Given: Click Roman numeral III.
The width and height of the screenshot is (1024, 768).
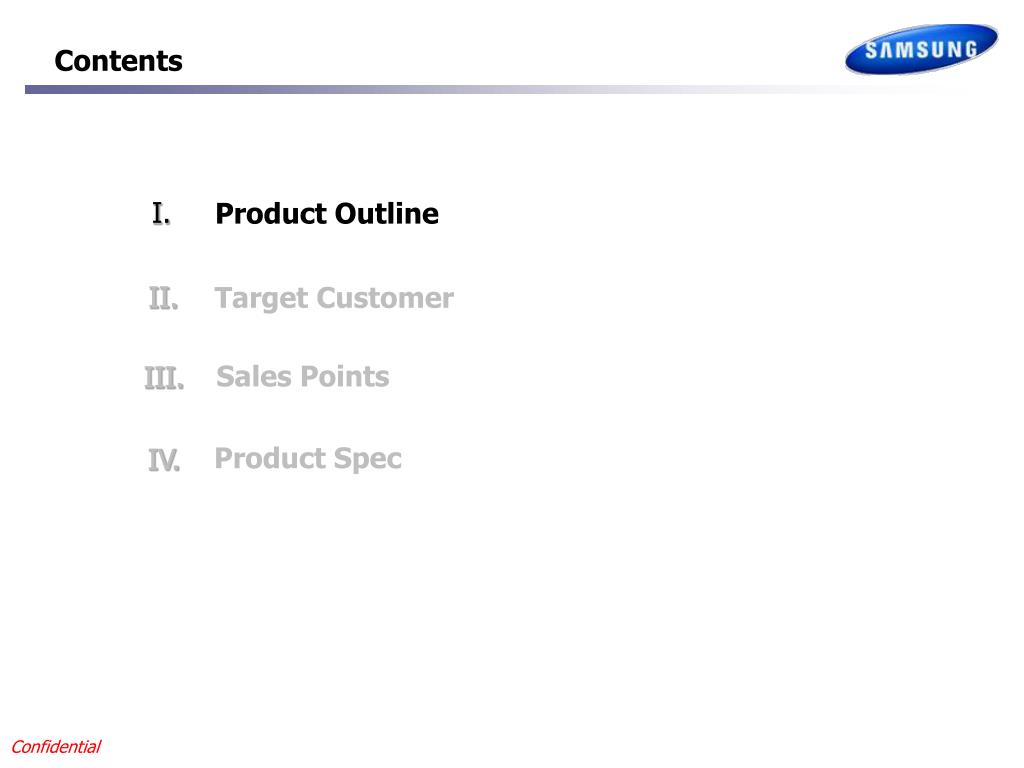Looking at the screenshot, I should [x=164, y=378].
